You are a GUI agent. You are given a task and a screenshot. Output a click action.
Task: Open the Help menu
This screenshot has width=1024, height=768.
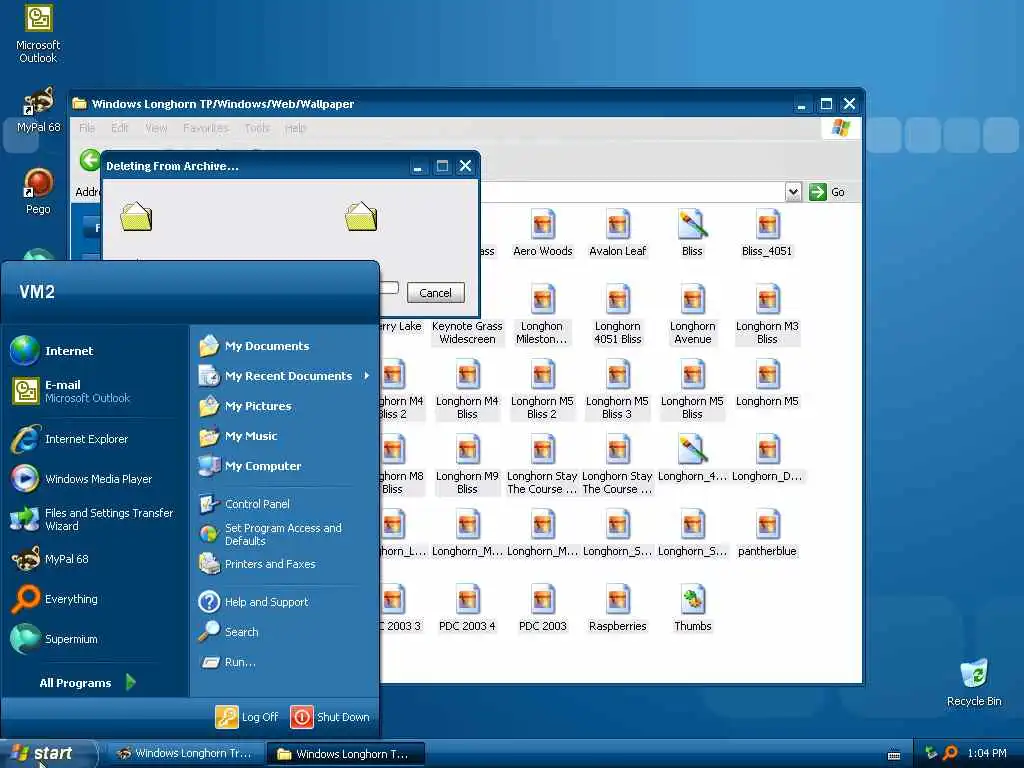click(x=295, y=128)
